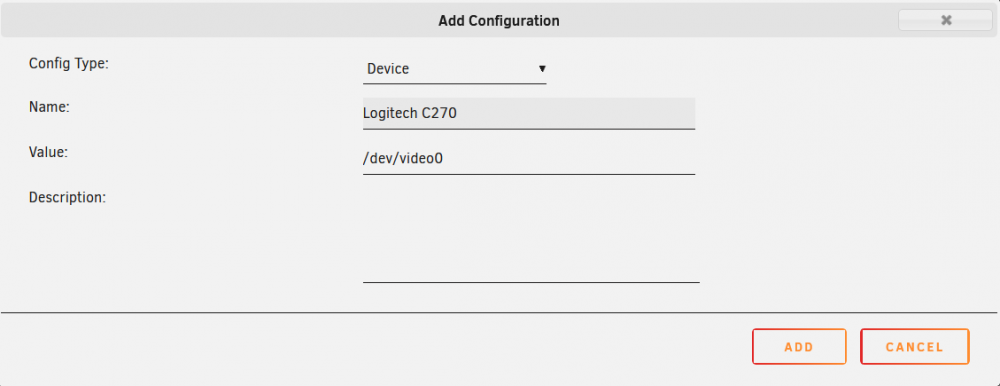Click the horizontal divider above the buttons
This screenshot has height=386, width=1000.
[x=499, y=313]
